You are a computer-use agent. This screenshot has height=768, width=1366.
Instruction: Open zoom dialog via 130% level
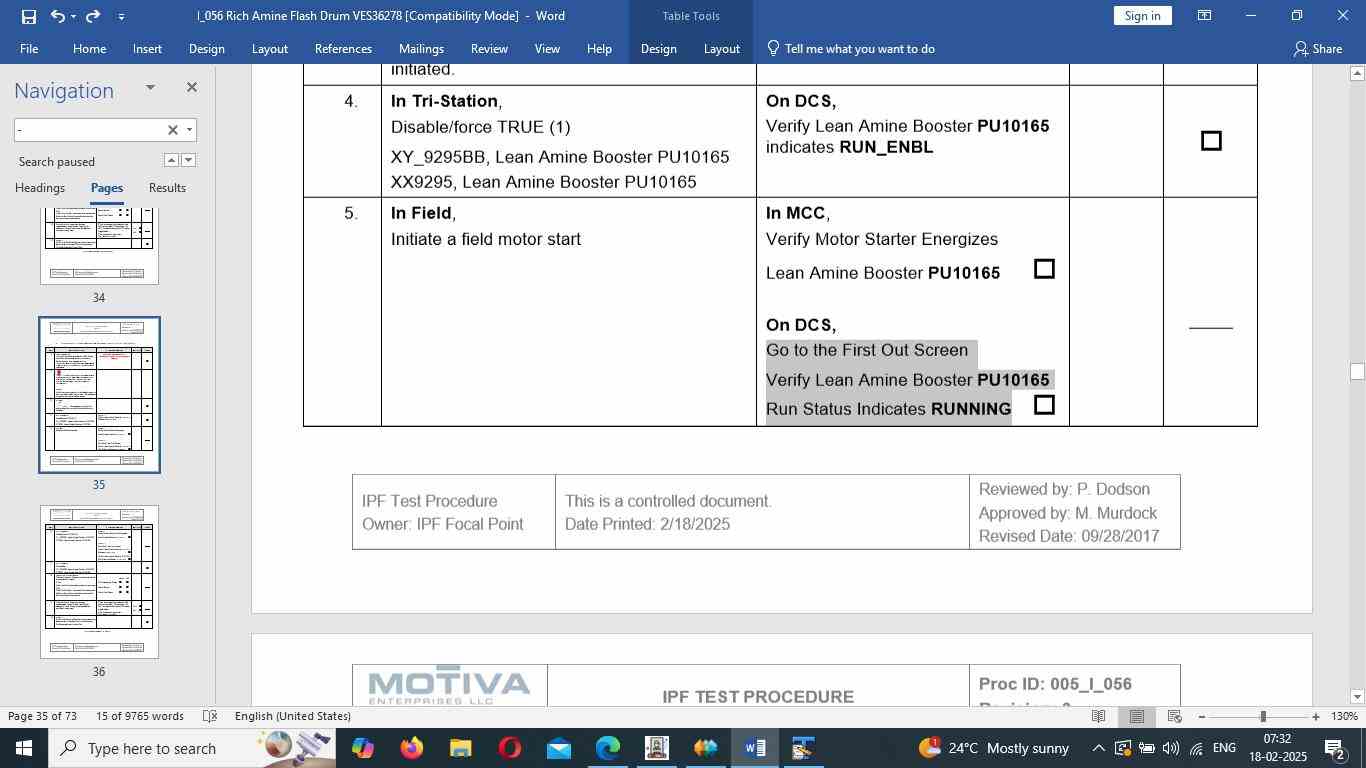1344,716
